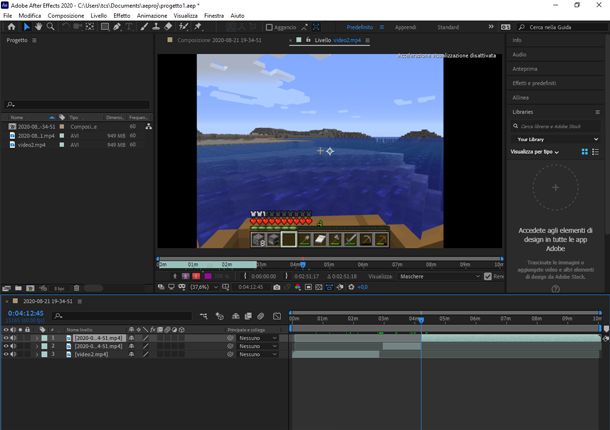Click the reset exposure icon
This screenshot has width=610, height=430.
[351, 287]
